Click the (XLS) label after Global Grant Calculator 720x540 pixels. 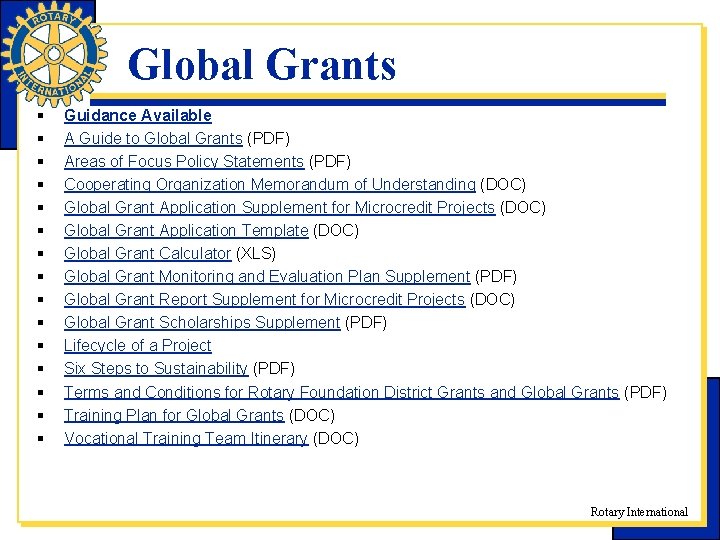point(256,253)
